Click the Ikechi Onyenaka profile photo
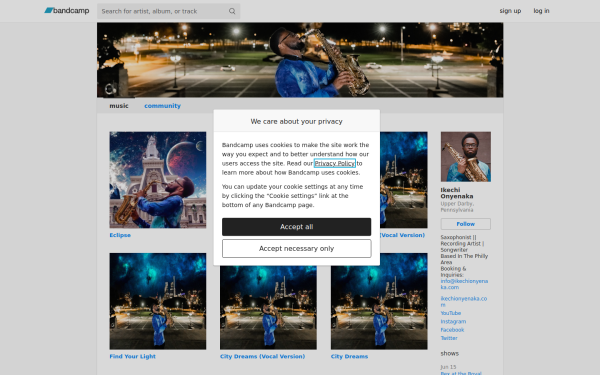 pos(466,157)
